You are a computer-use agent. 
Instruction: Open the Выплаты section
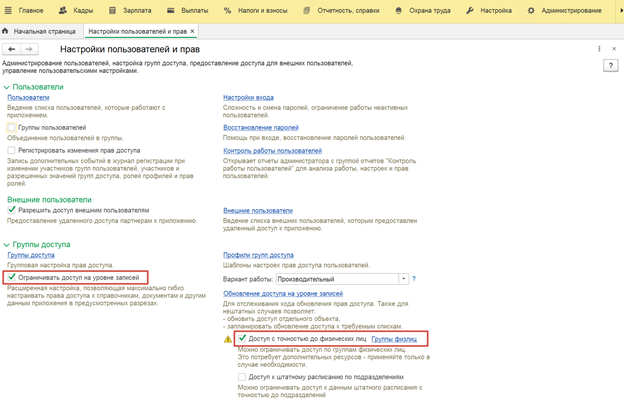point(188,10)
